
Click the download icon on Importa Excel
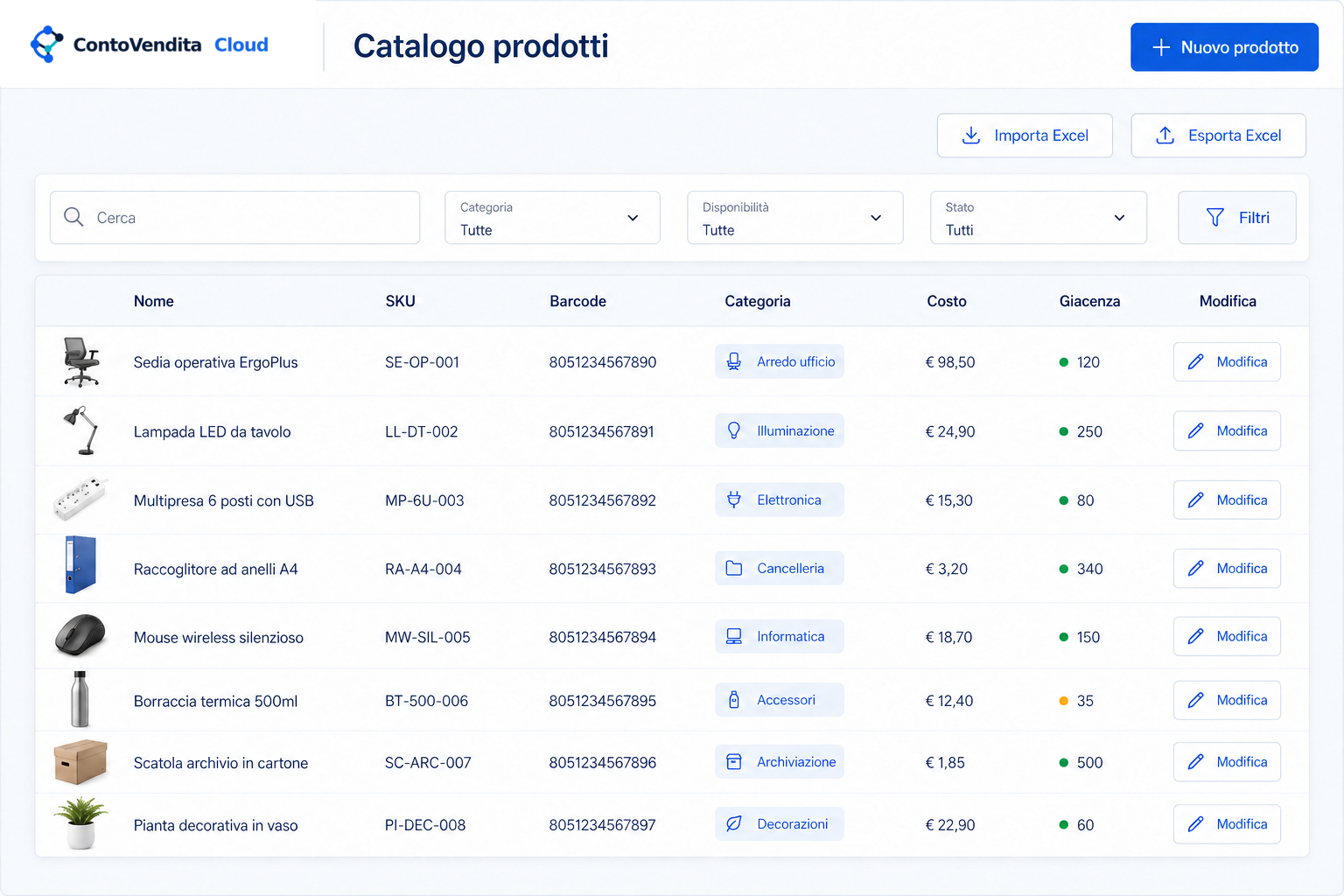click(x=971, y=136)
